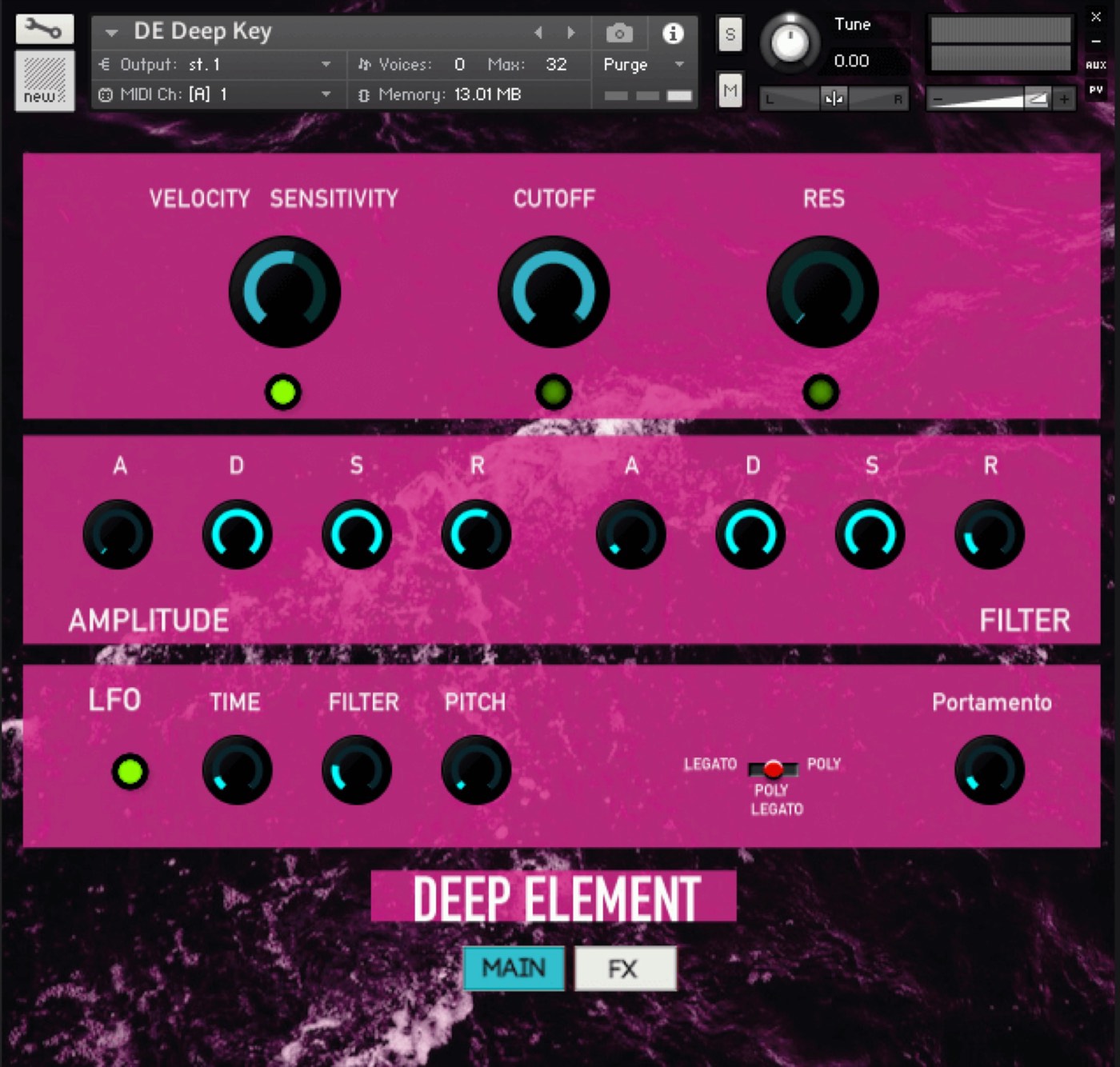This screenshot has width=1120, height=1067.
Task: Toggle the Cutoff LED switch
Action: pyautogui.click(x=554, y=392)
